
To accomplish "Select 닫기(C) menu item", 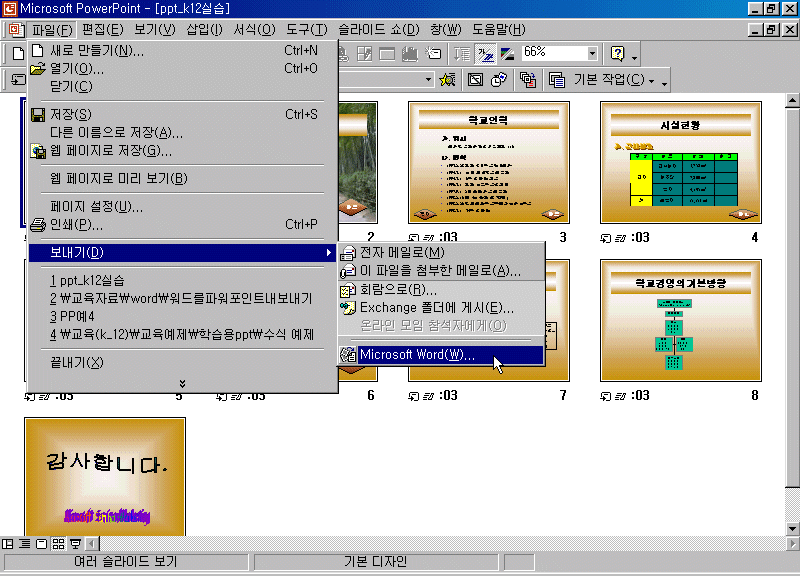I will [183, 87].
